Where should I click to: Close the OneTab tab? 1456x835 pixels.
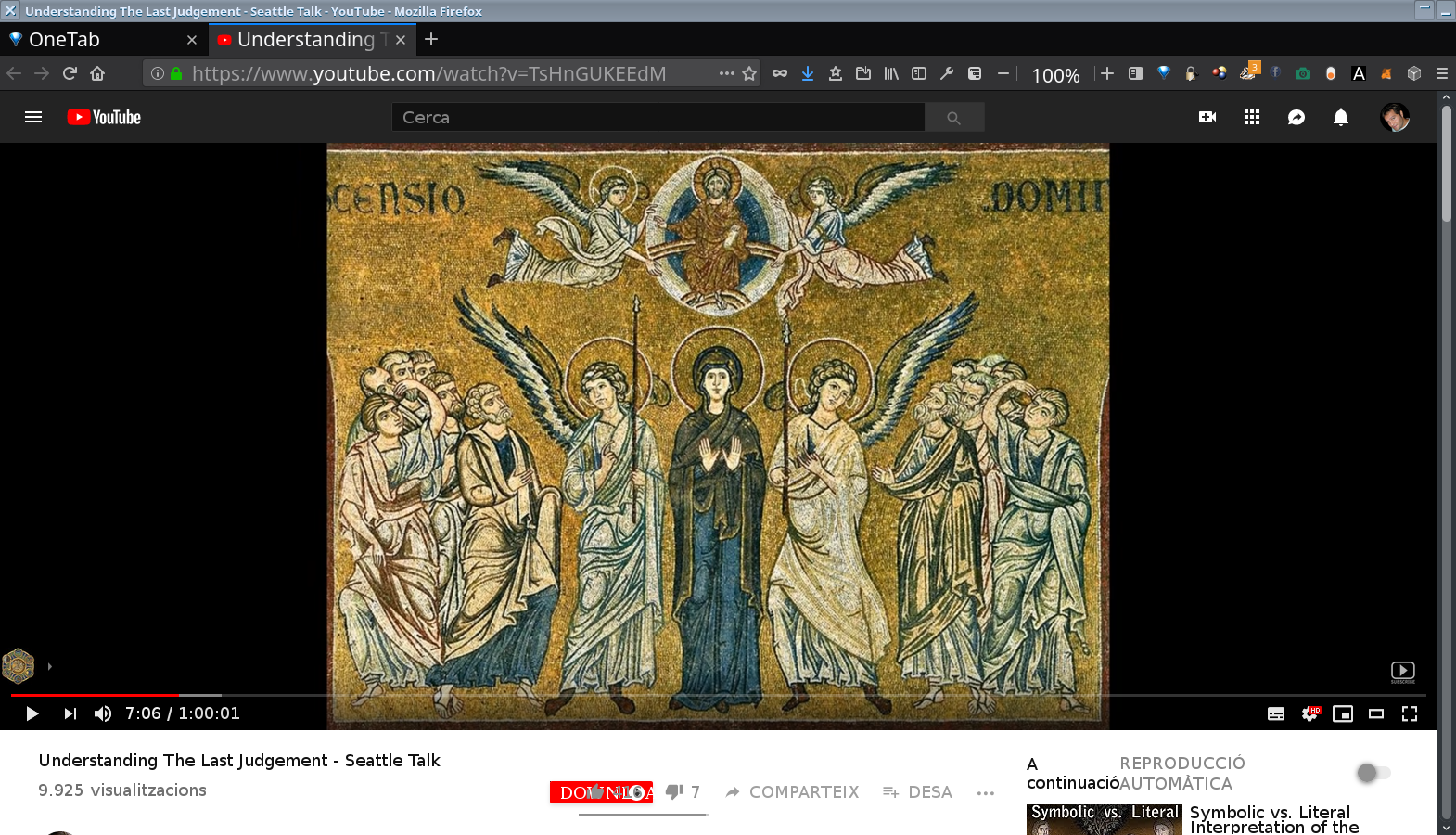pyautogui.click(x=192, y=40)
